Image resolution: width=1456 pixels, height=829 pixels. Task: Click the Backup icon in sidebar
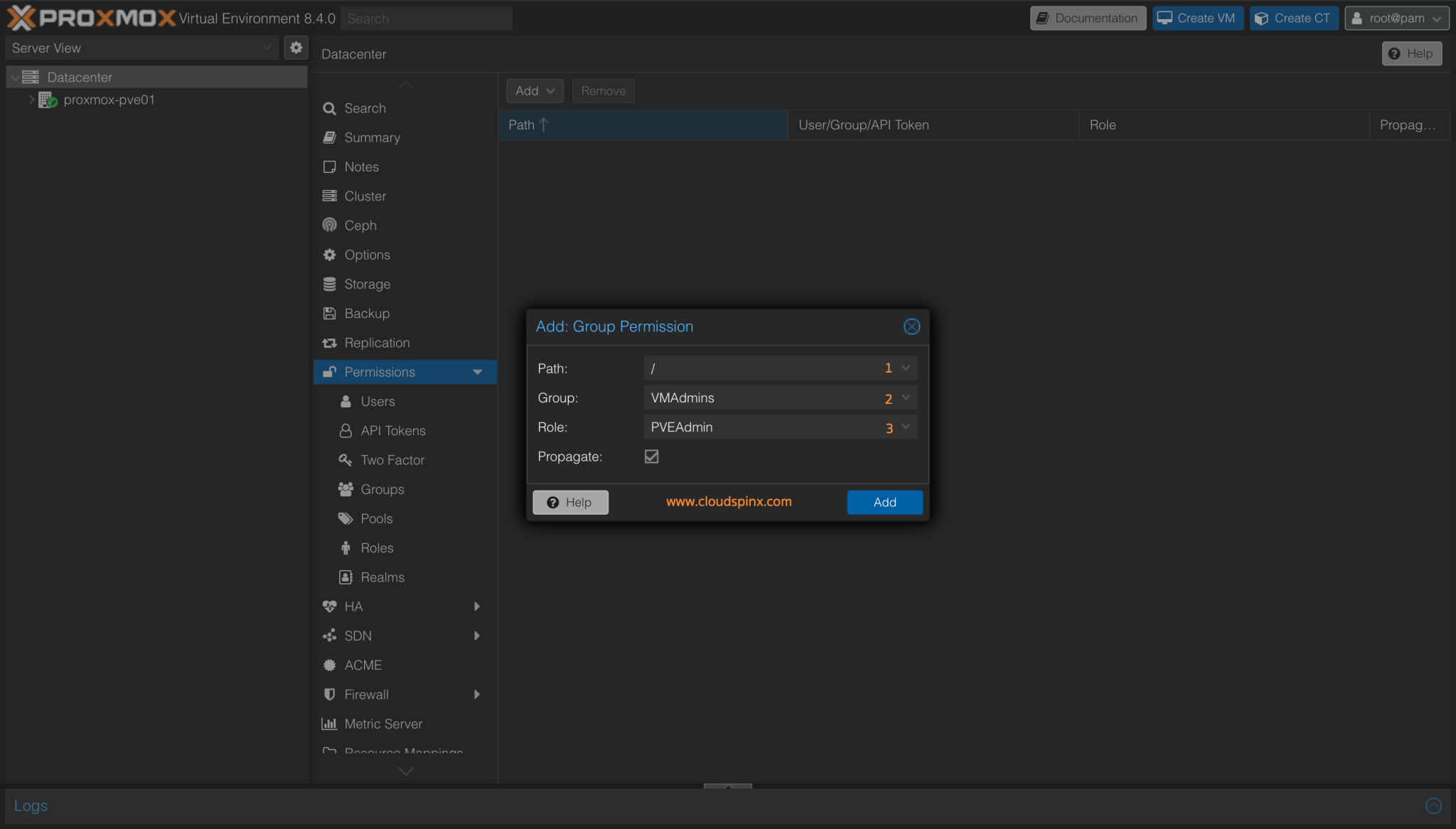tap(328, 313)
